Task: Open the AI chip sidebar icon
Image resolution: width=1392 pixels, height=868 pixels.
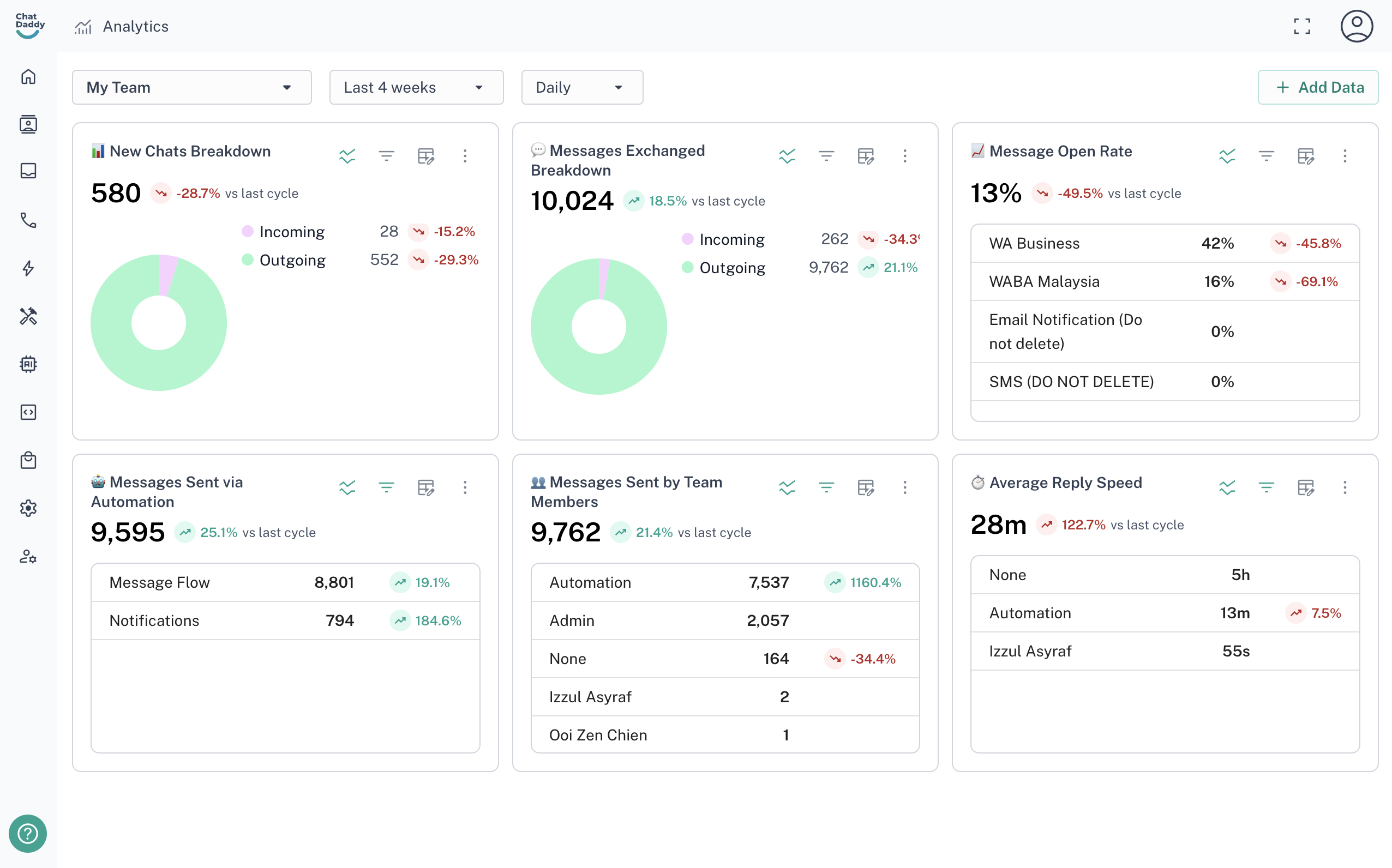Action: point(28,364)
